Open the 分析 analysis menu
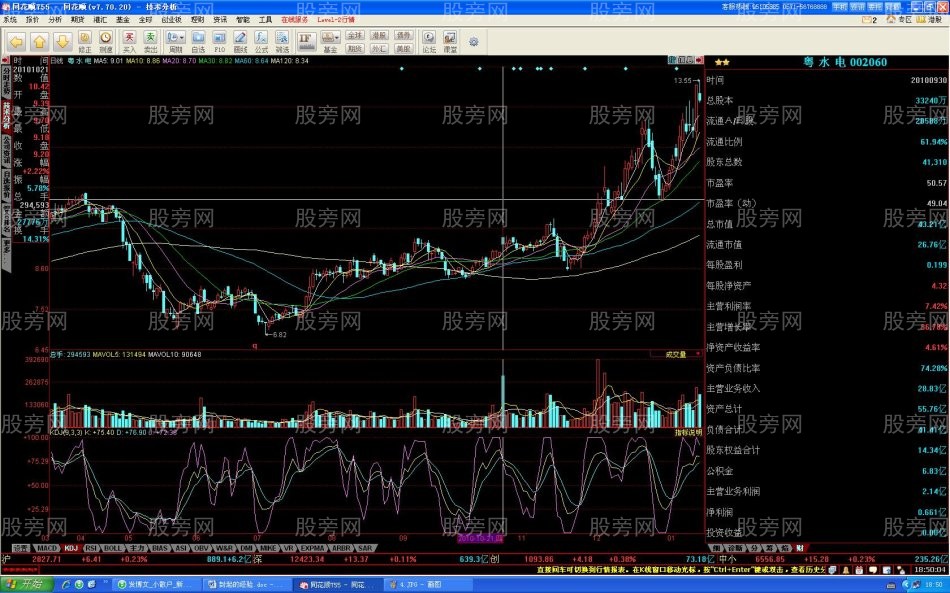 55,20
